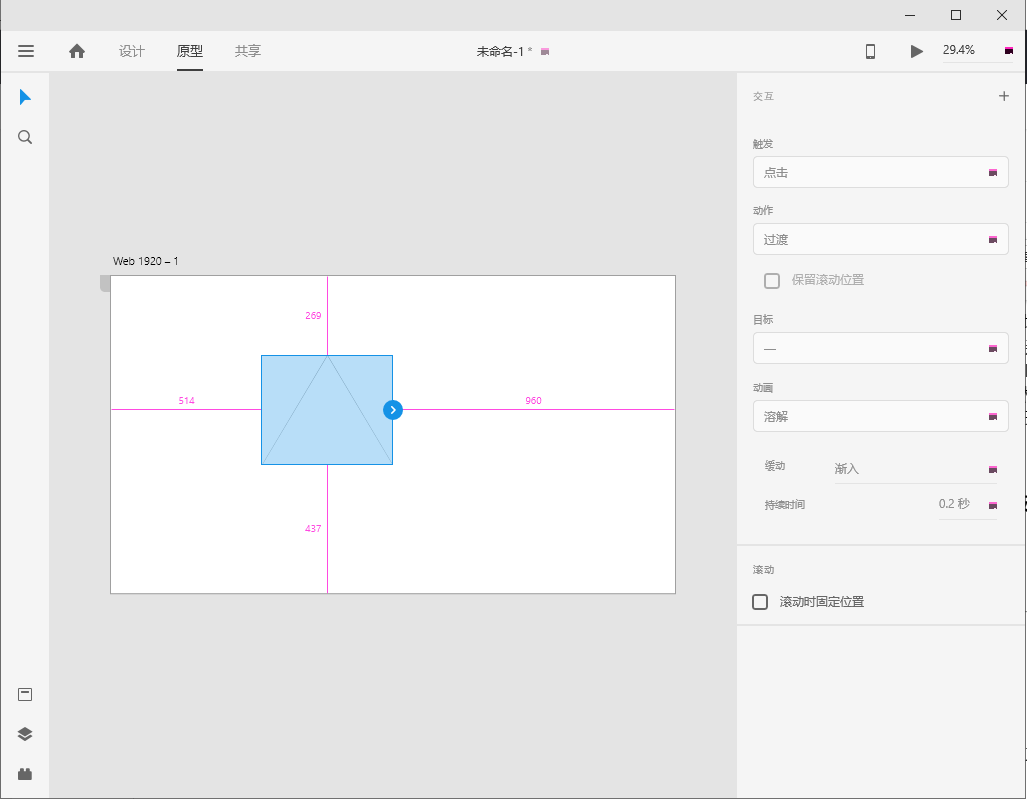Open the 目标 target dropdown
Viewport: 1027px width, 799px height.
[880, 348]
